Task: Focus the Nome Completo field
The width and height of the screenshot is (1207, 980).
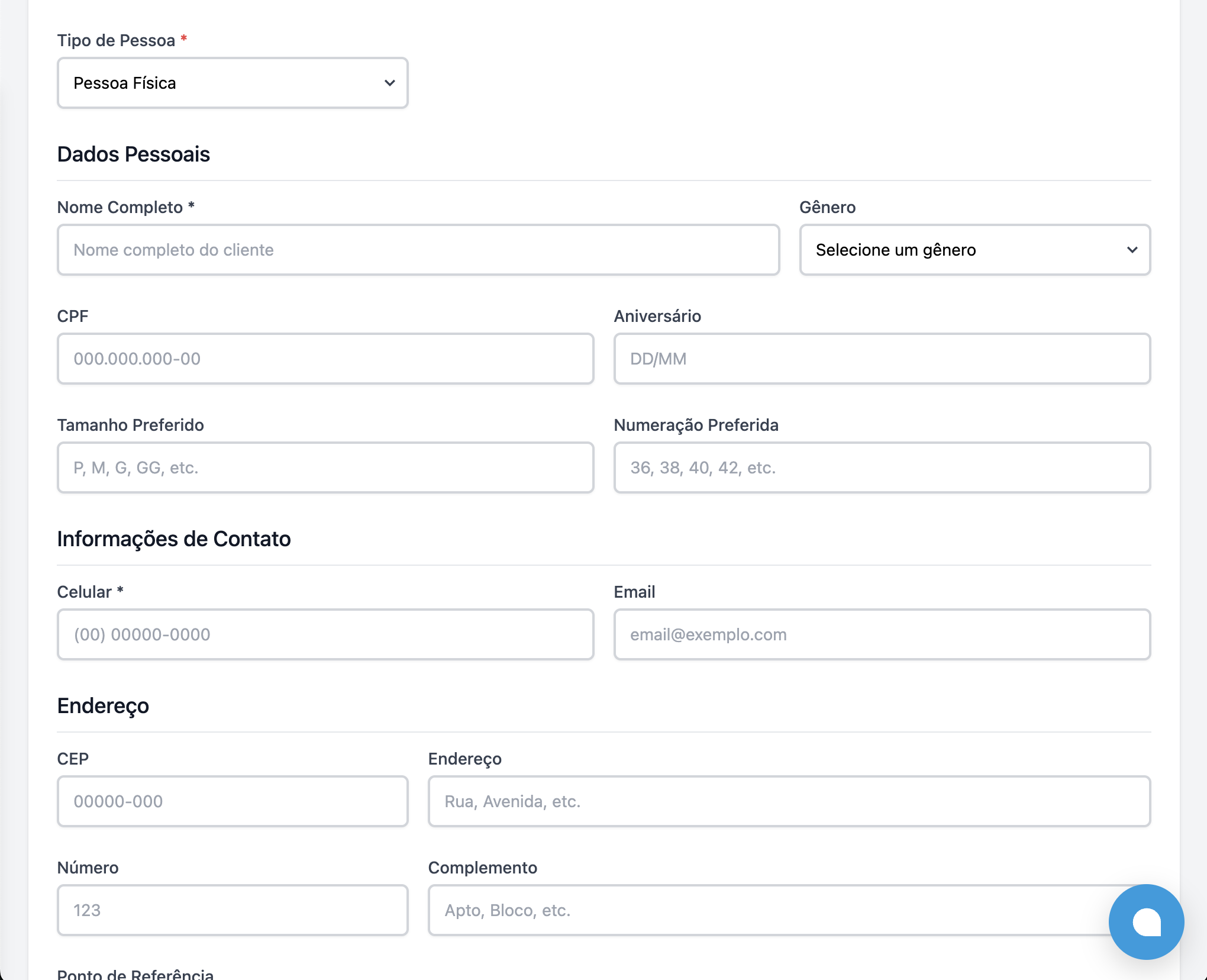Action: tap(418, 250)
